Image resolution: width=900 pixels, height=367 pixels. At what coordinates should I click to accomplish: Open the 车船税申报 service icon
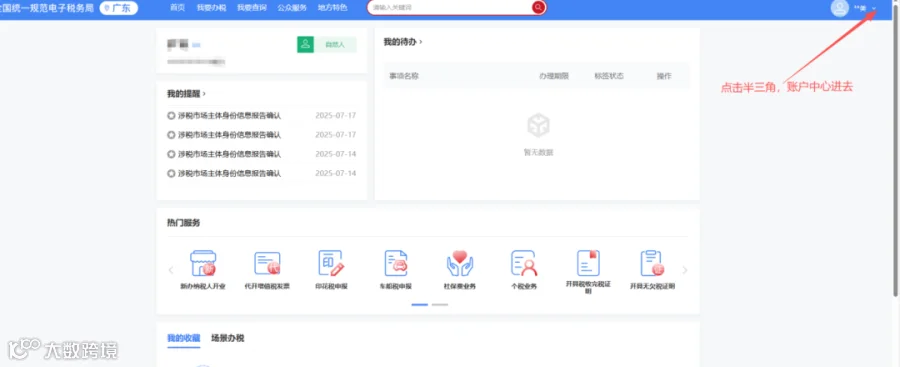(x=395, y=264)
